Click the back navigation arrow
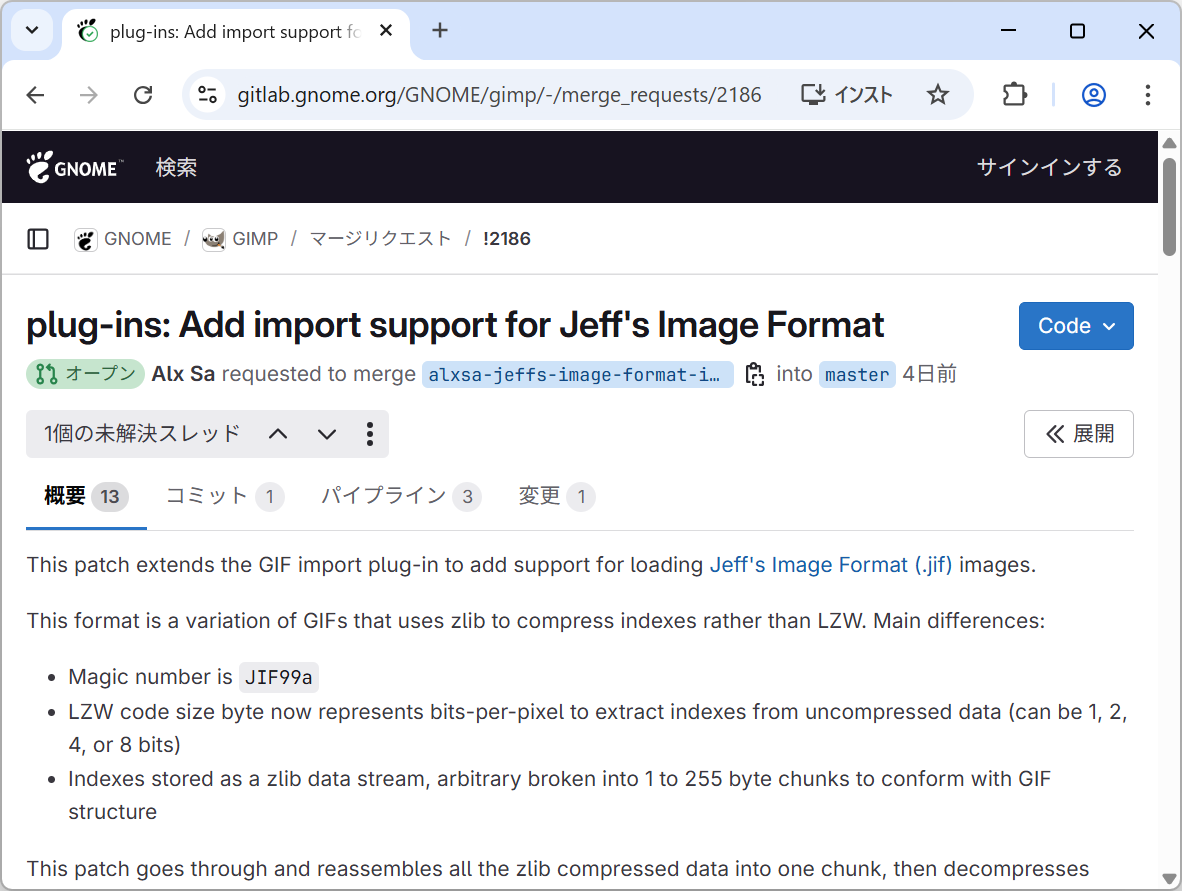The width and height of the screenshot is (1182, 891). point(35,94)
